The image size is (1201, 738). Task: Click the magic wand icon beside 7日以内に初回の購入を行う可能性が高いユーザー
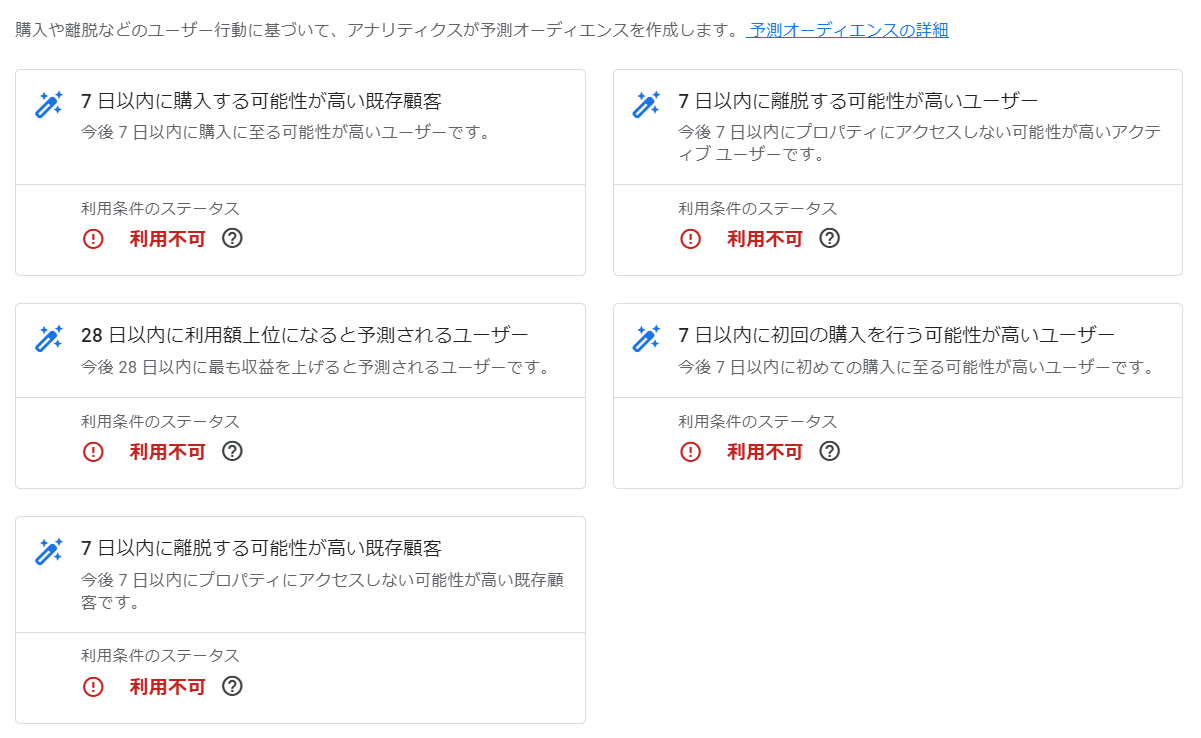pyautogui.click(x=646, y=338)
